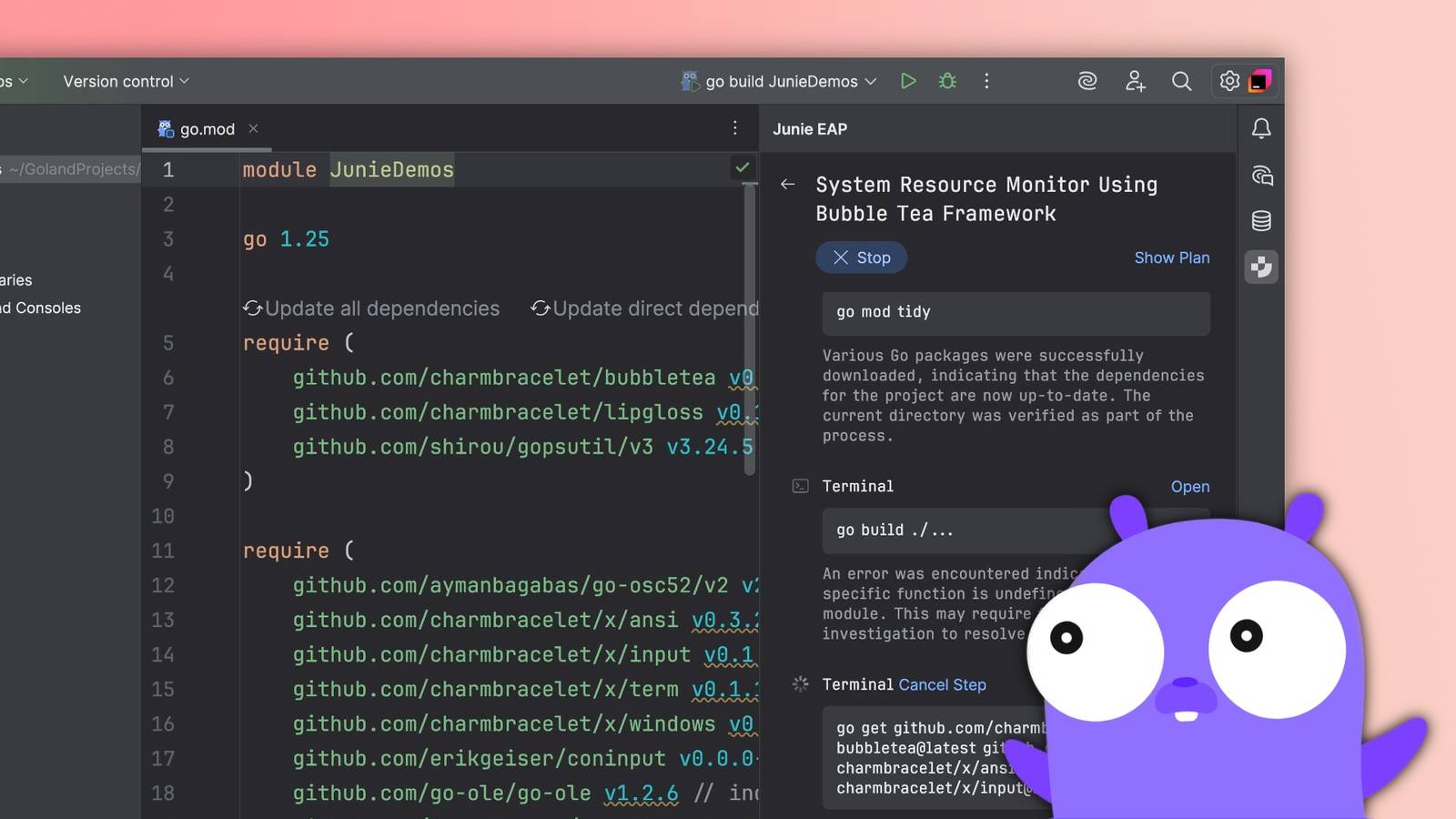Expand the Version control dropdown

[125, 81]
